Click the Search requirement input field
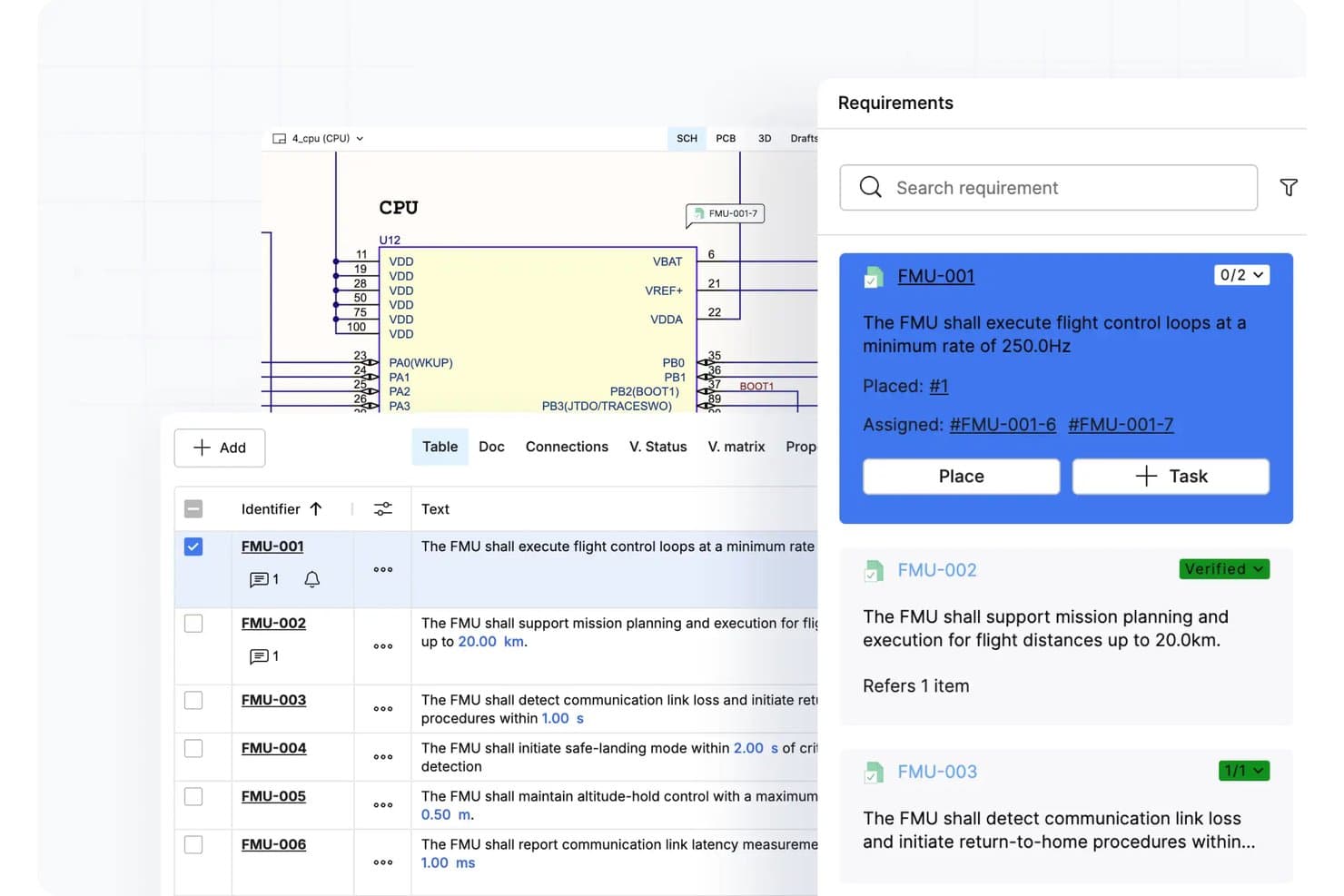 1048,188
